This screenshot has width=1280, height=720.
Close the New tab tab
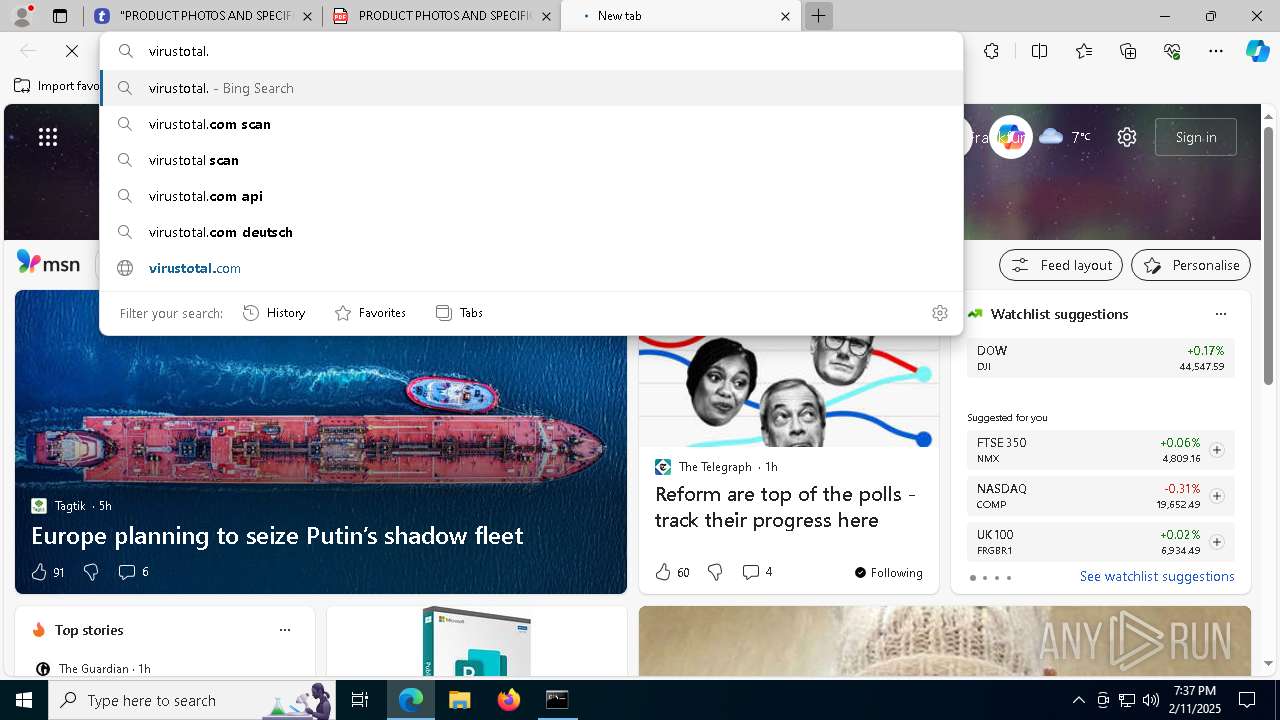click(x=785, y=16)
